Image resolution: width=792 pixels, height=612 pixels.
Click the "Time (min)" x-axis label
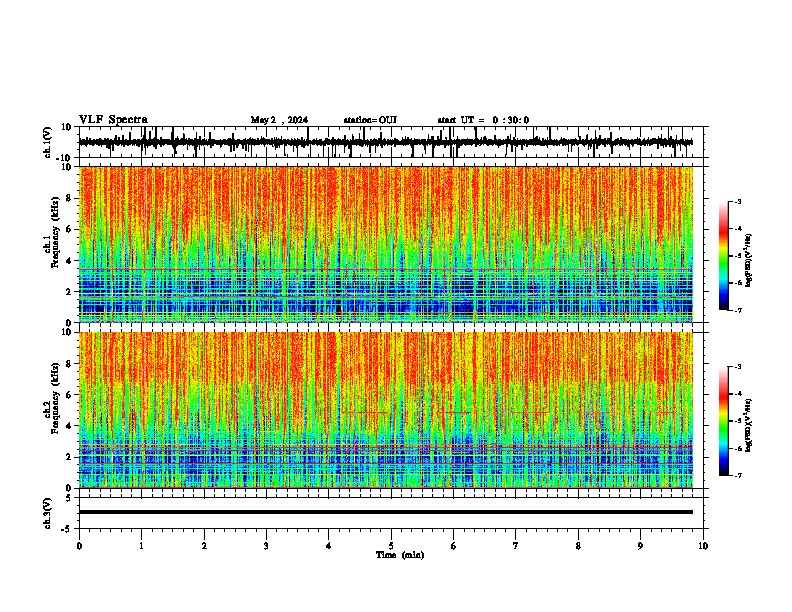(400, 555)
